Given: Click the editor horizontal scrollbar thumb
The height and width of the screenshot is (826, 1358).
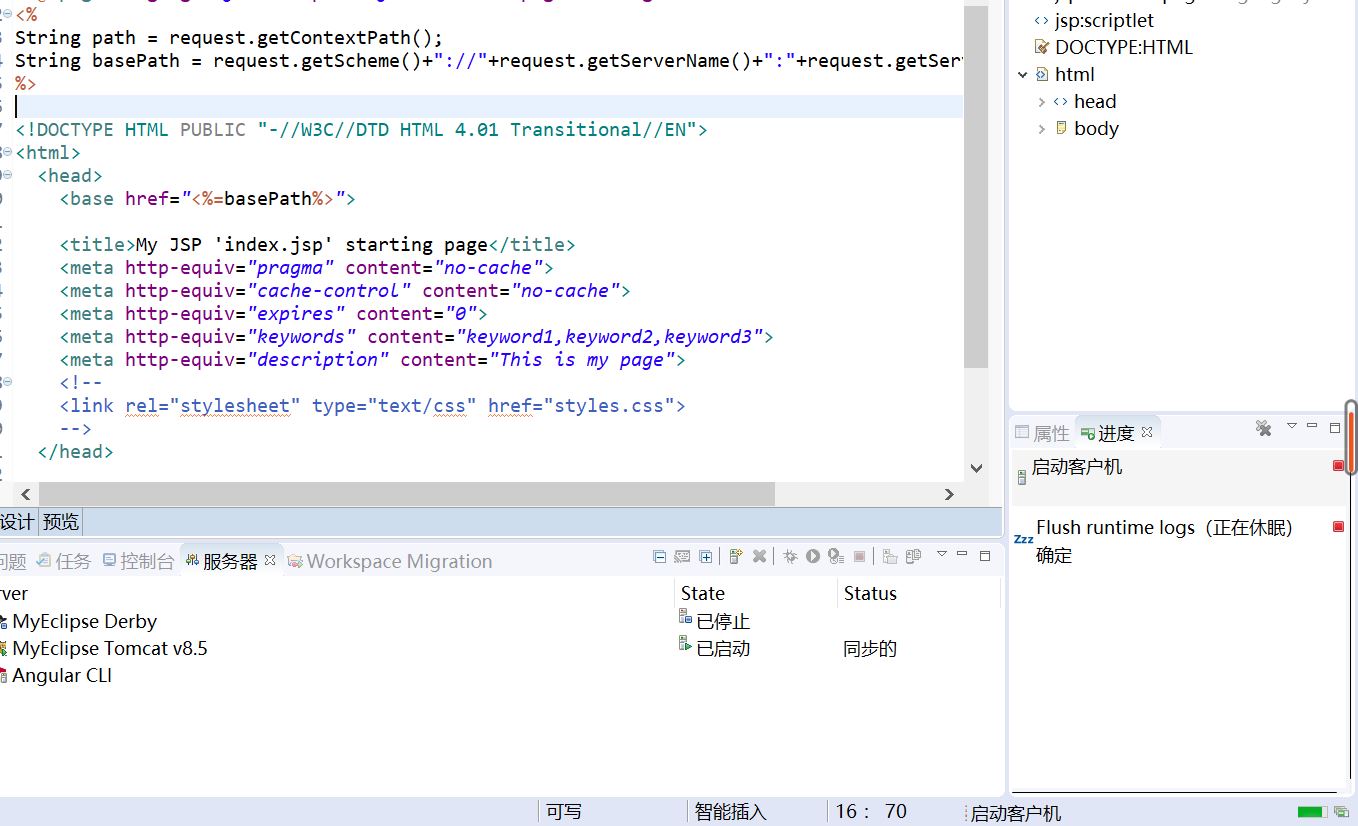Looking at the screenshot, I should pyautogui.click(x=407, y=493).
